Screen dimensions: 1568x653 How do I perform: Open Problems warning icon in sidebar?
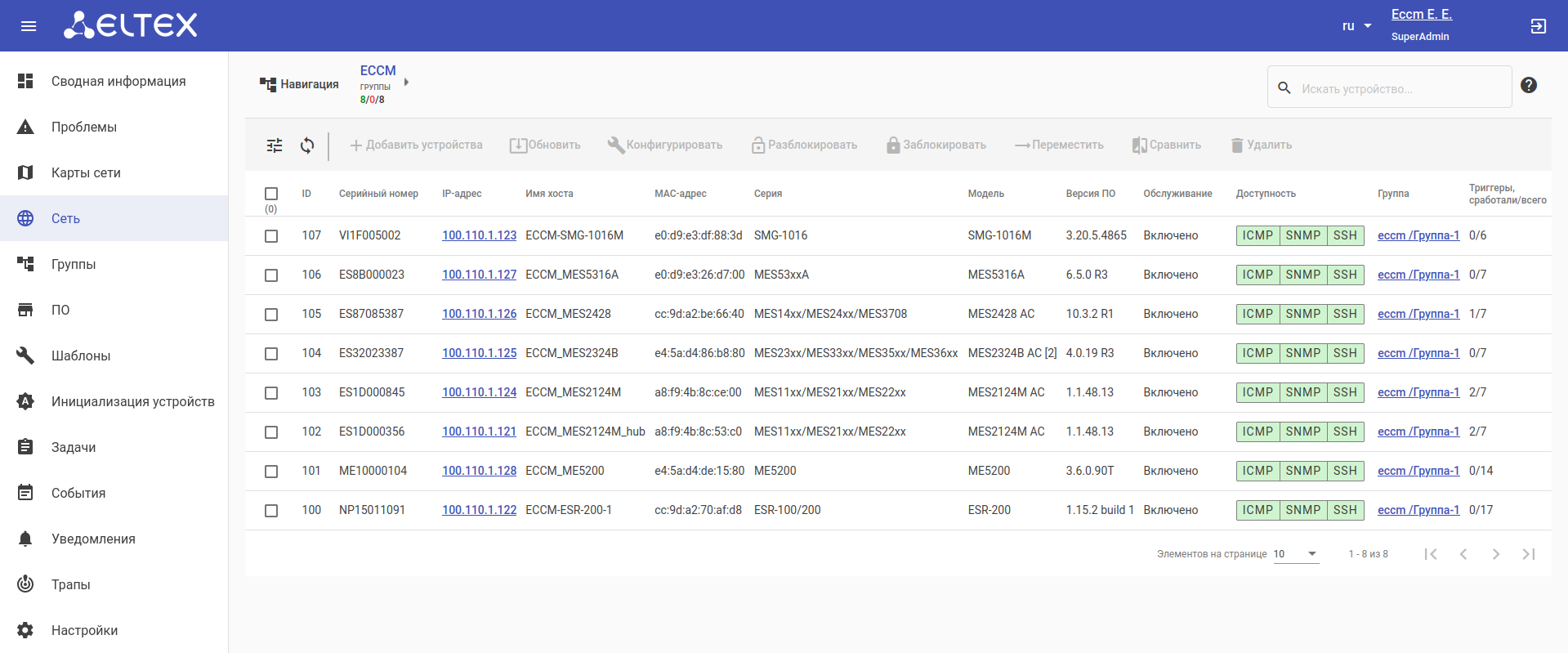click(26, 127)
